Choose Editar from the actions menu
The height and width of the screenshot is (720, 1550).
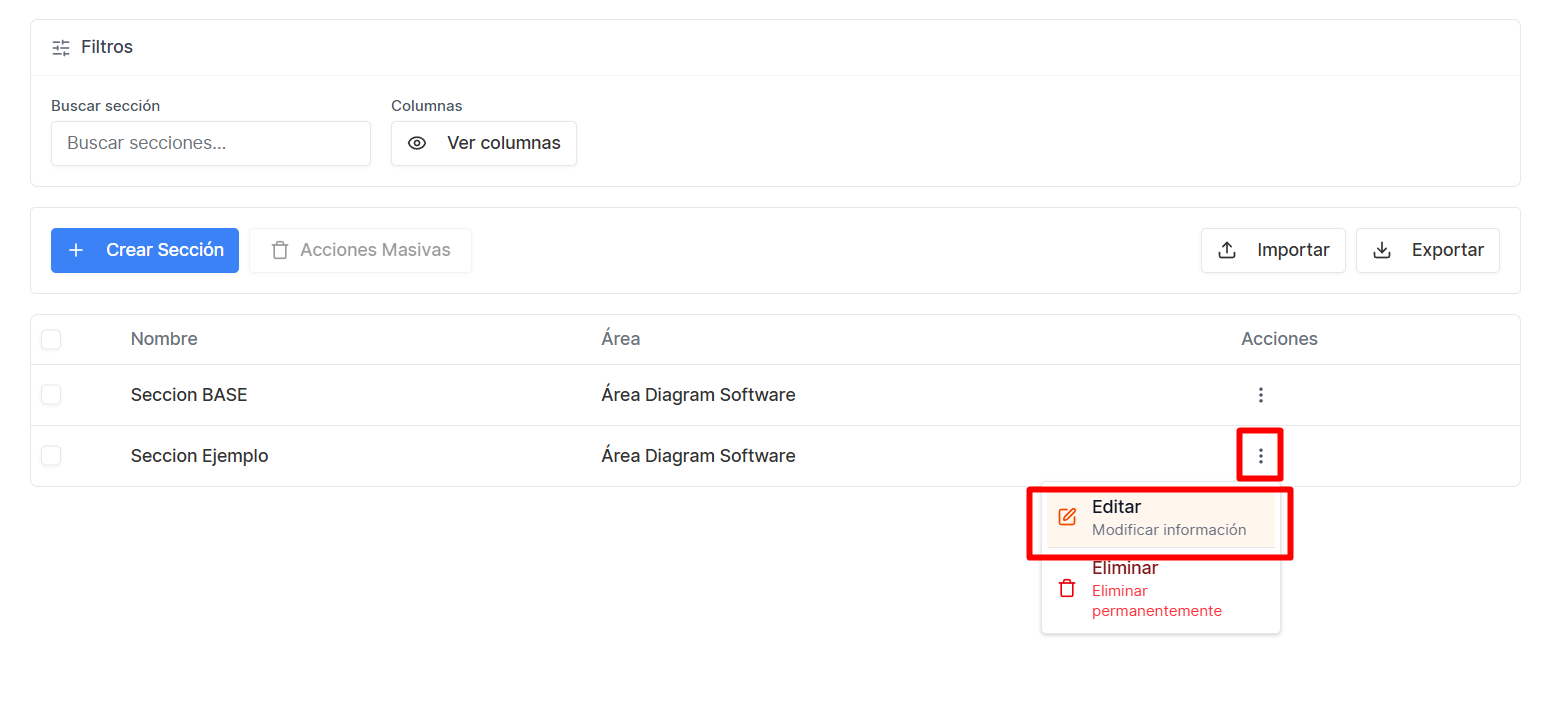pos(1161,518)
